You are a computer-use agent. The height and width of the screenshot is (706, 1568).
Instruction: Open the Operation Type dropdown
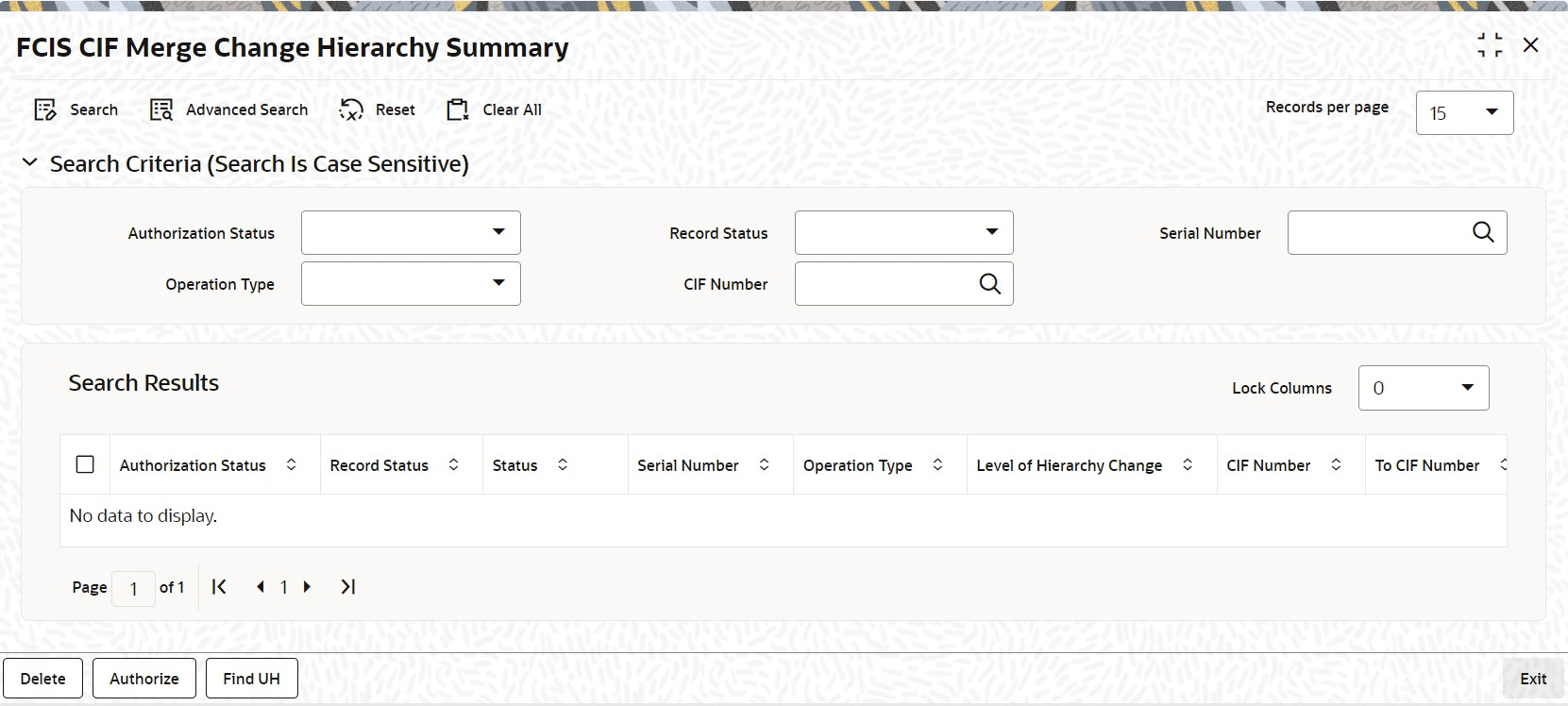tap(411, 283)
